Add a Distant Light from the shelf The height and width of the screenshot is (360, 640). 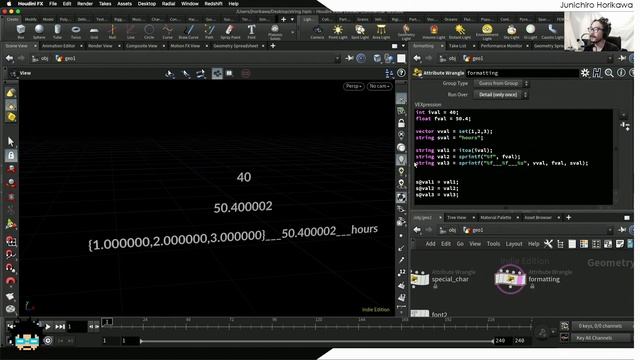click(460, 31)
